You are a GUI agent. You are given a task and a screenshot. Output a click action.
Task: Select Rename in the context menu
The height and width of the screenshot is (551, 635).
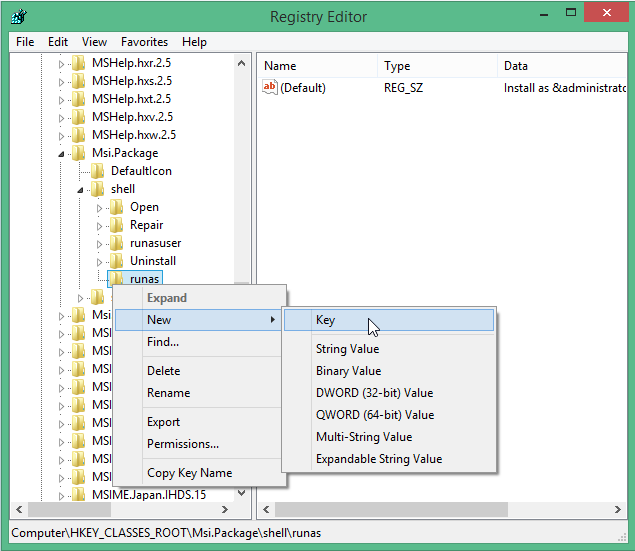(199, 393)
